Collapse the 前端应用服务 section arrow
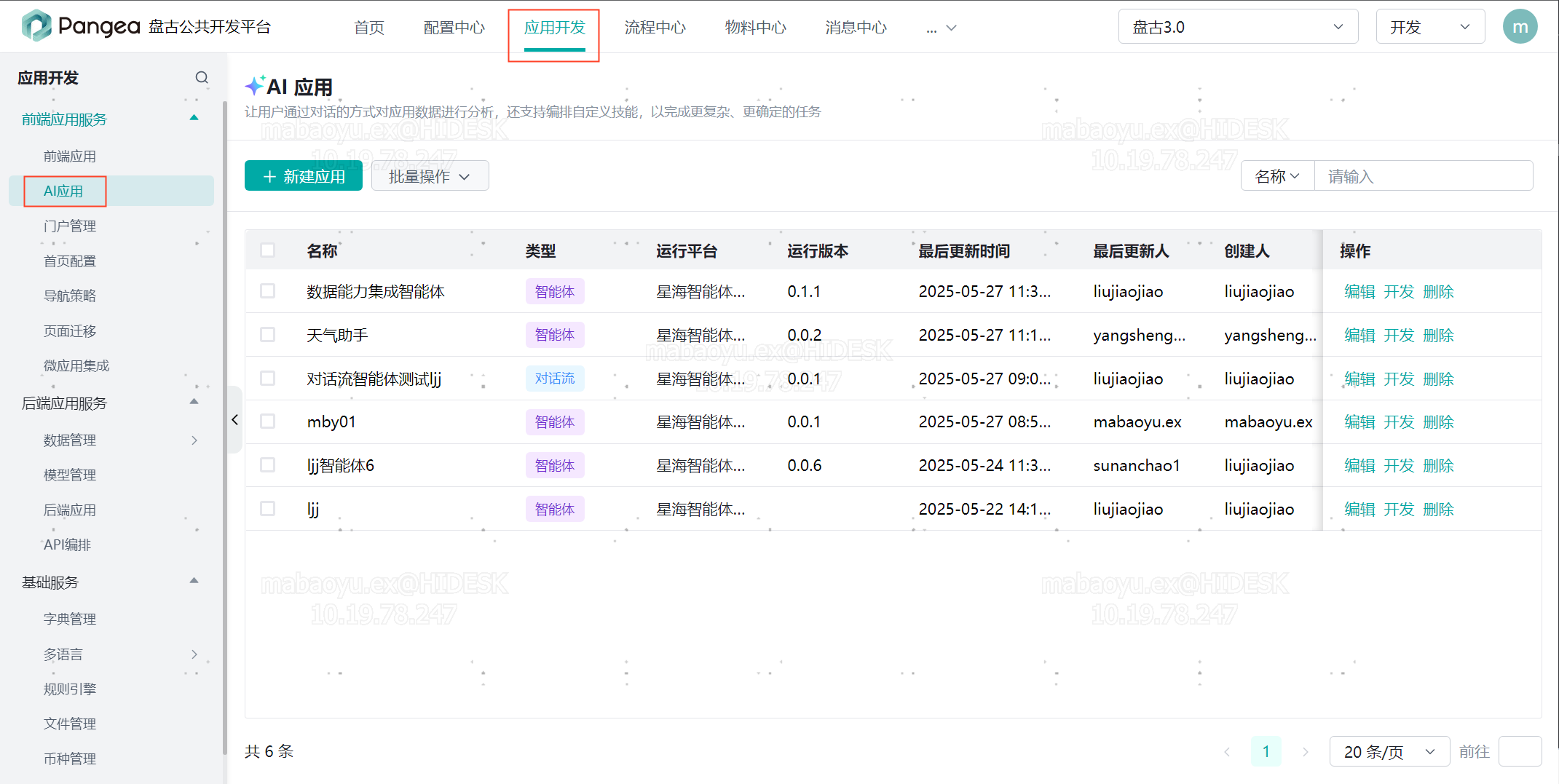This screenshot has width=1559, height=784. (x=194, y=118)
